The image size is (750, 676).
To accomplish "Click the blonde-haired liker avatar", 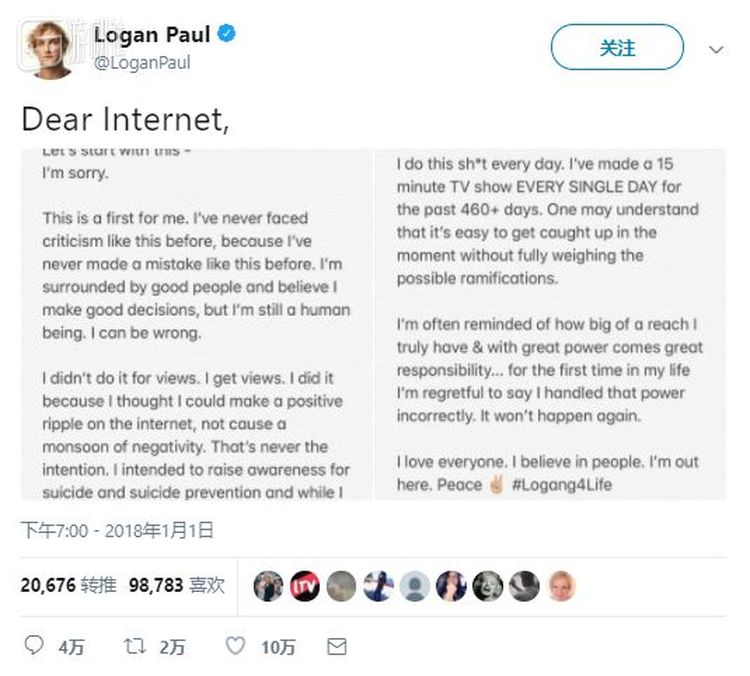I will point(561,586).
